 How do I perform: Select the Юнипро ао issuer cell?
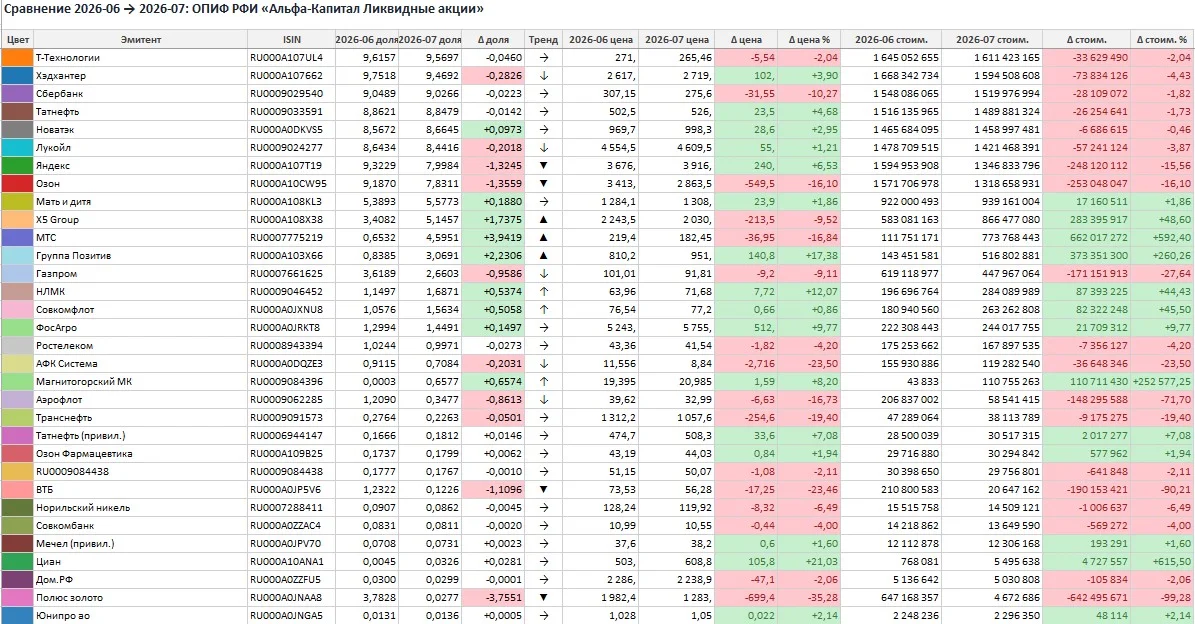(x=140, y=616)
